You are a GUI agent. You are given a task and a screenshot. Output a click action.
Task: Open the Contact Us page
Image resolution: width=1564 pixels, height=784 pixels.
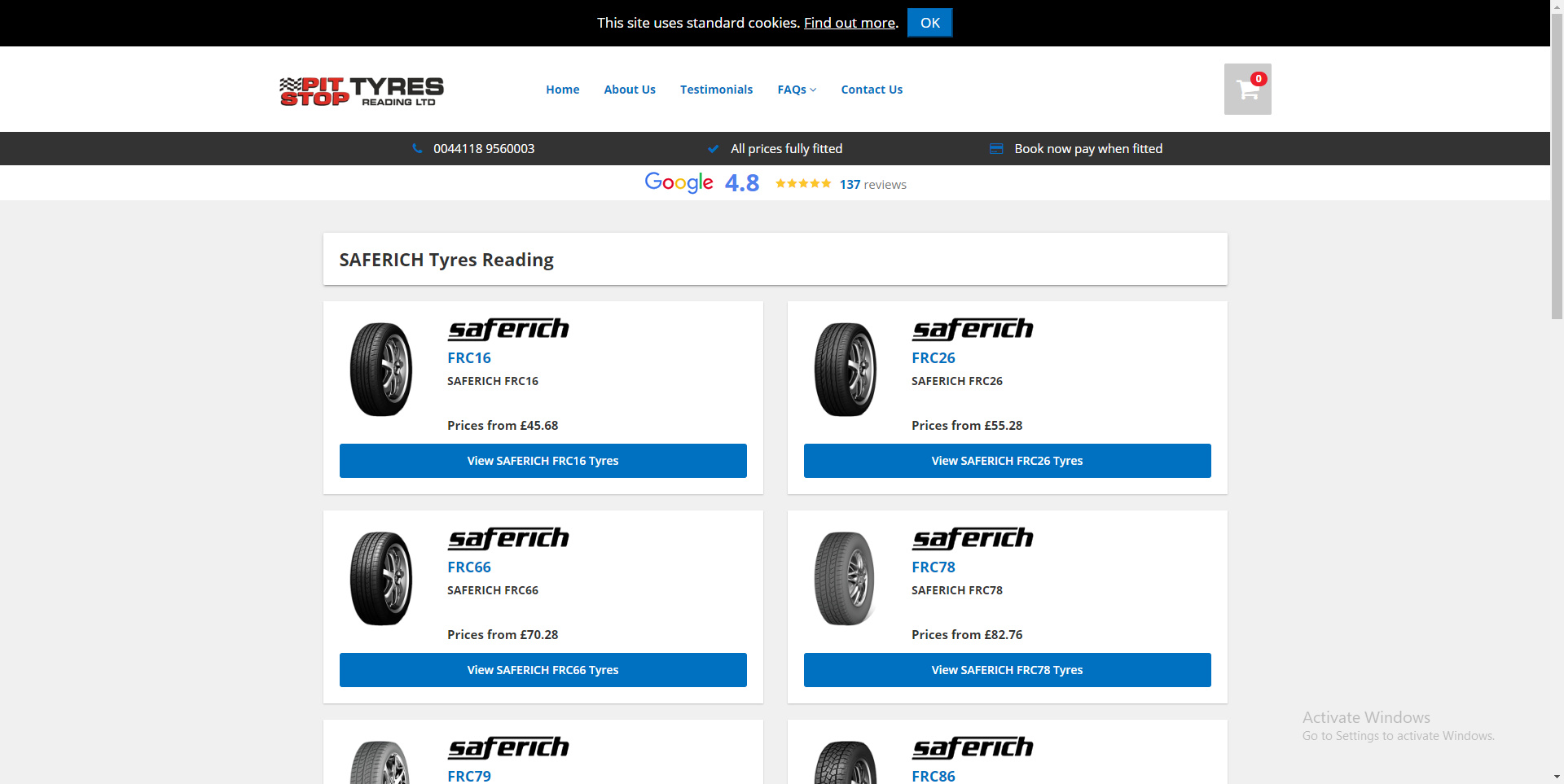coord(872,90)
